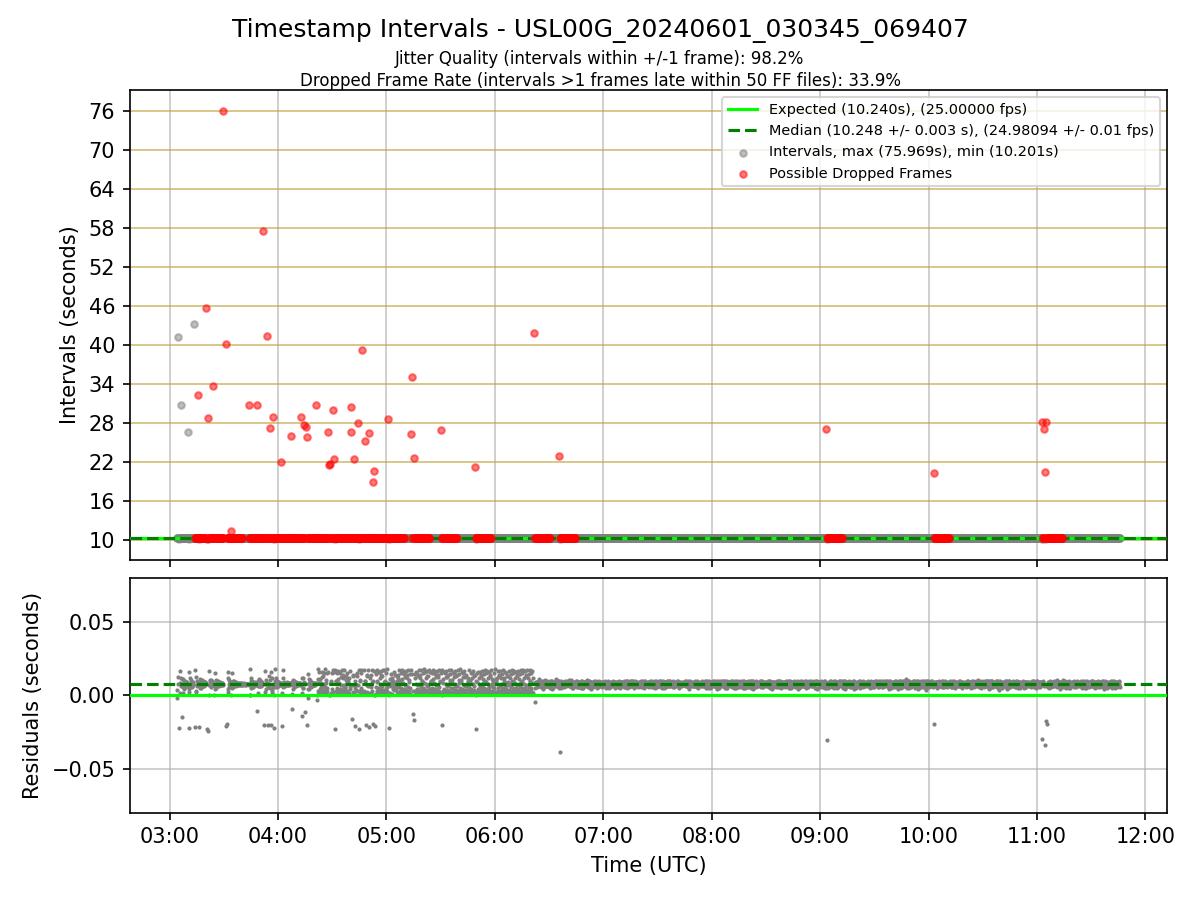The width and height of the screenshot is (1200, 900).
Task: Click the '11:00' x-axis tick label
Action: tap(1037, 834)
